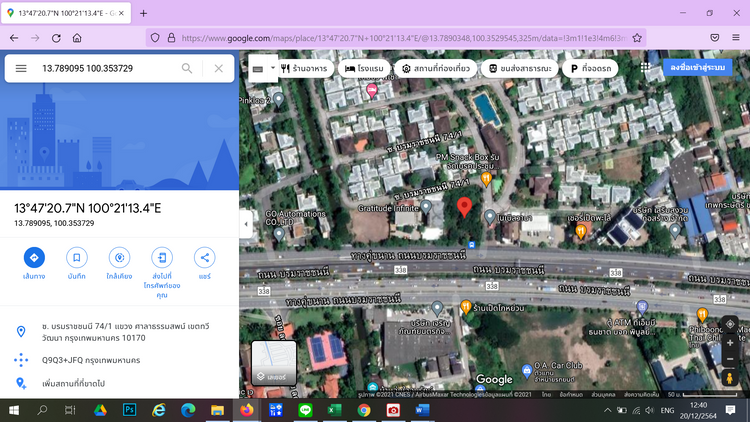Clear the search with the X icon
The height and width of the screenshot is (422, 750).
click(219, 68)
